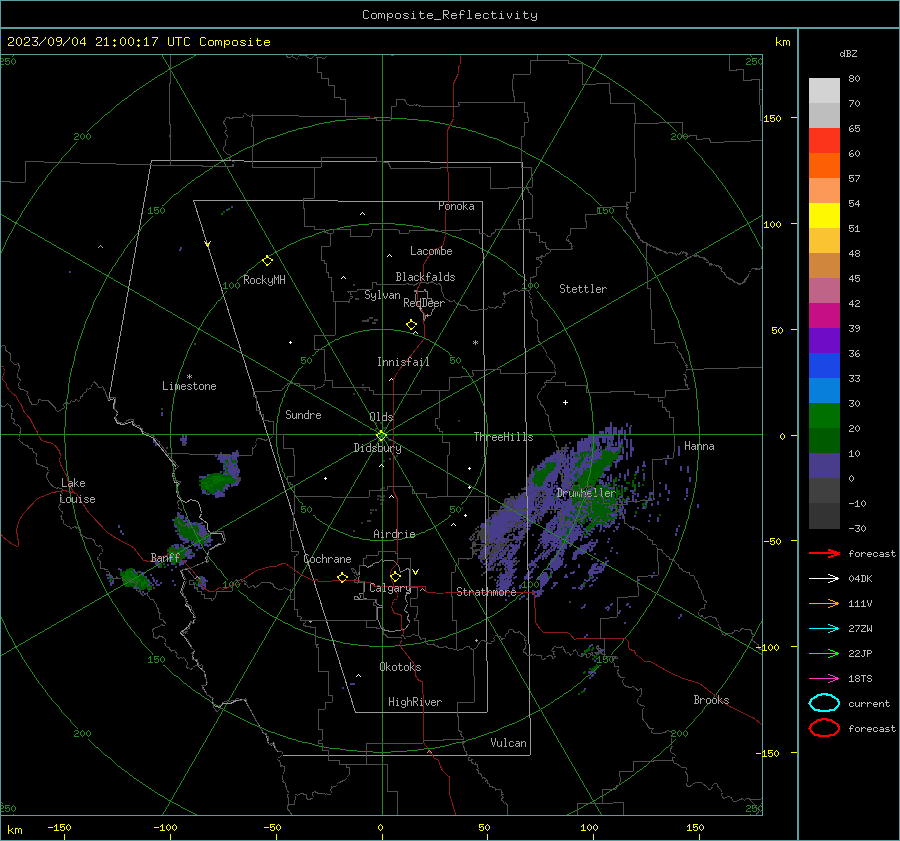
Task: Click the Blackfalds town label
Action: coord(425,277)
